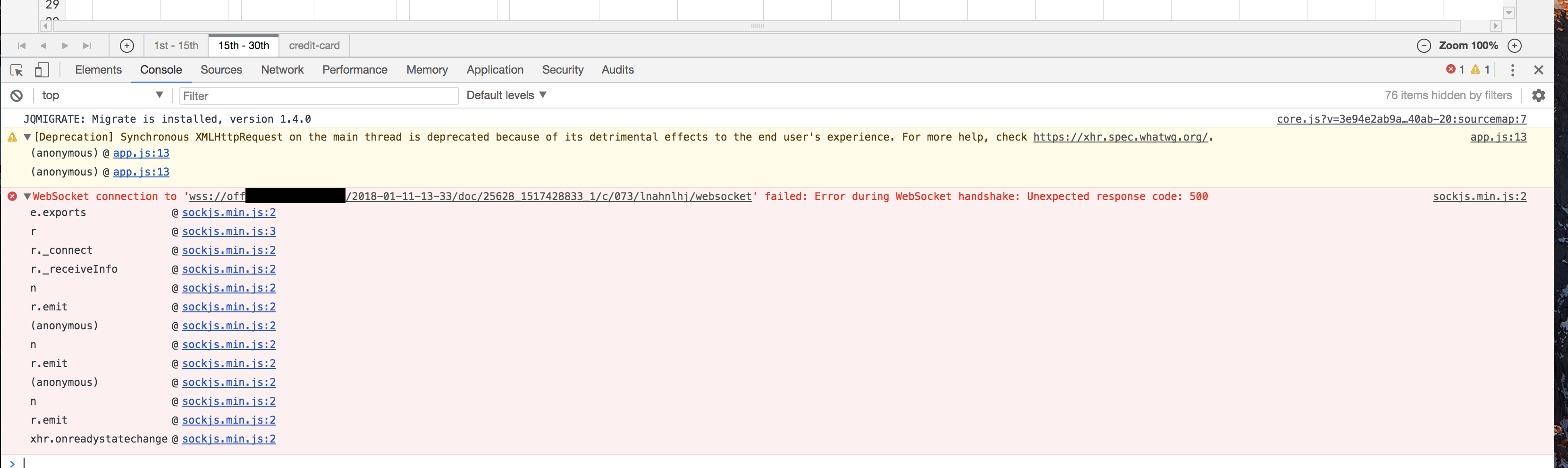1568x468 pixels.
Task: Open the DevTools three-dot menu
Action: [x=1512, y=70]
